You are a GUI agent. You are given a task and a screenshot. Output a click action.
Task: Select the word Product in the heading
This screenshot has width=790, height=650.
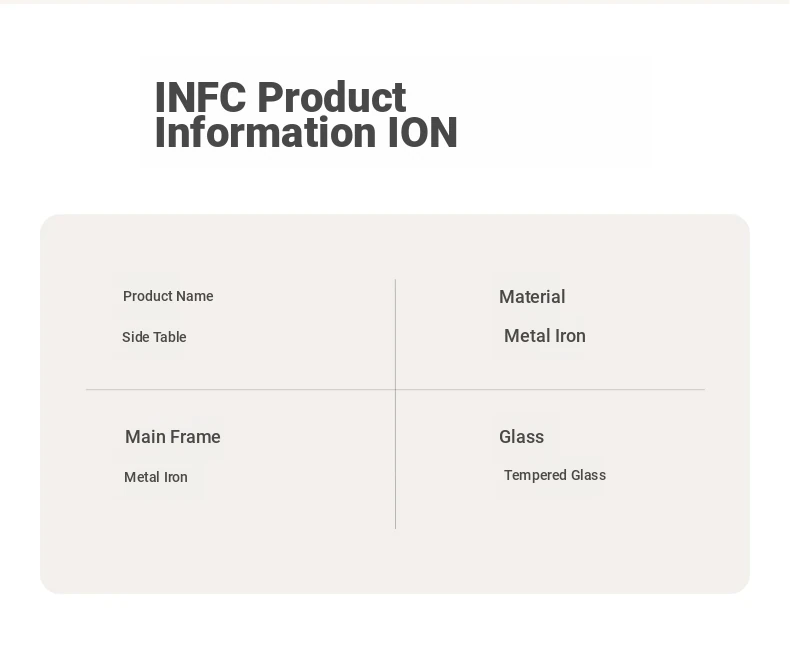point(331,98)
